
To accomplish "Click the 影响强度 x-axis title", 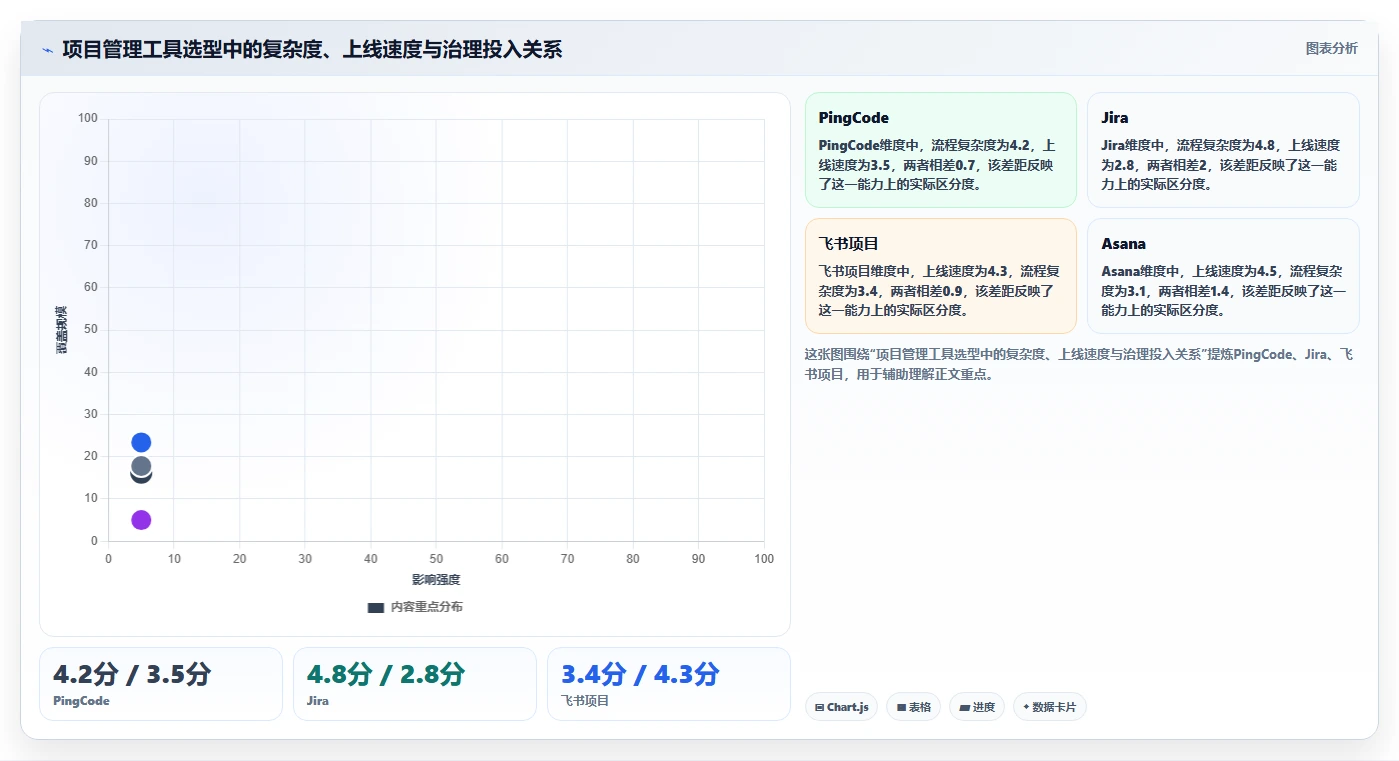I will (436, 580).
